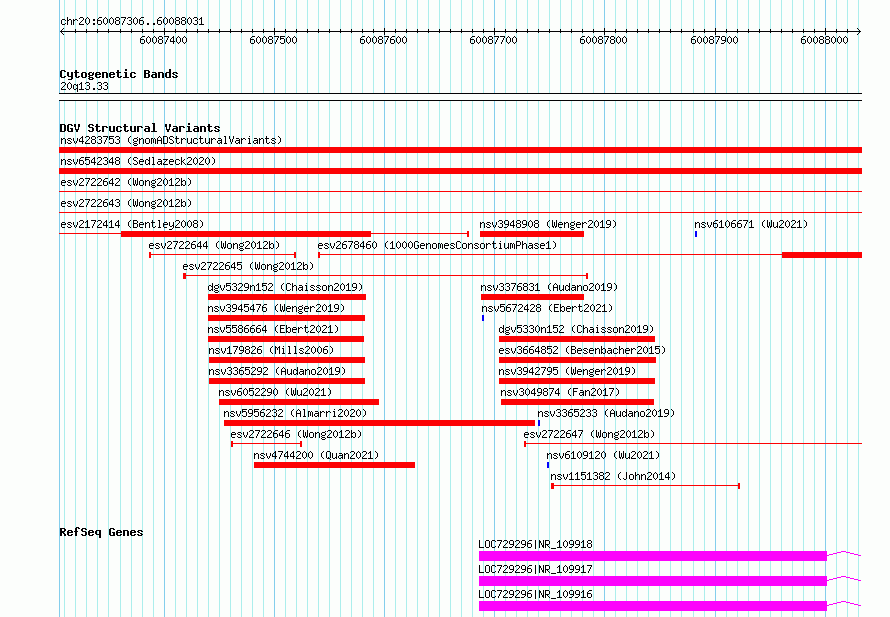The width and height of the screenshot is (890, 617).
Task: Click dgv5330n152 (Chaisson2019) label
Action: (x=576, y=329)
